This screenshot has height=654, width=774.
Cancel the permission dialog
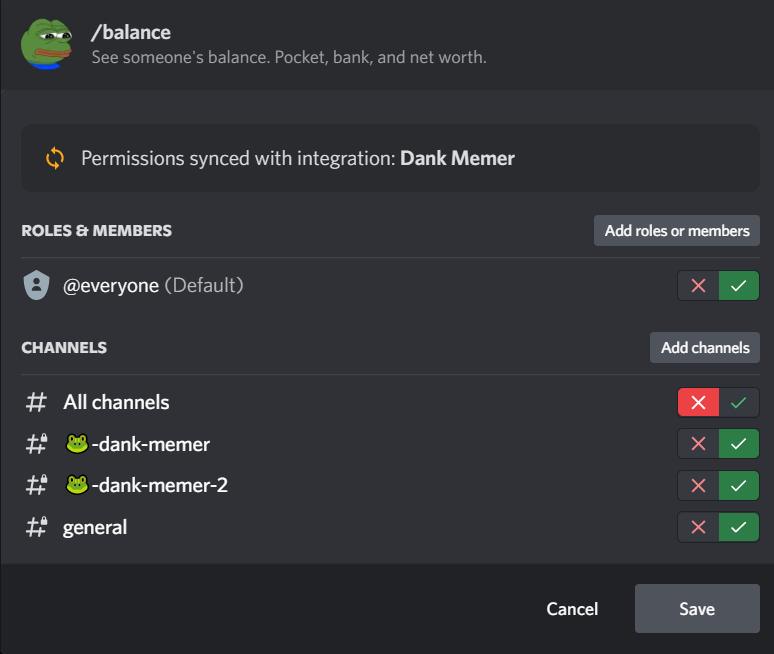pyautogui.click(x=572, y=609)
